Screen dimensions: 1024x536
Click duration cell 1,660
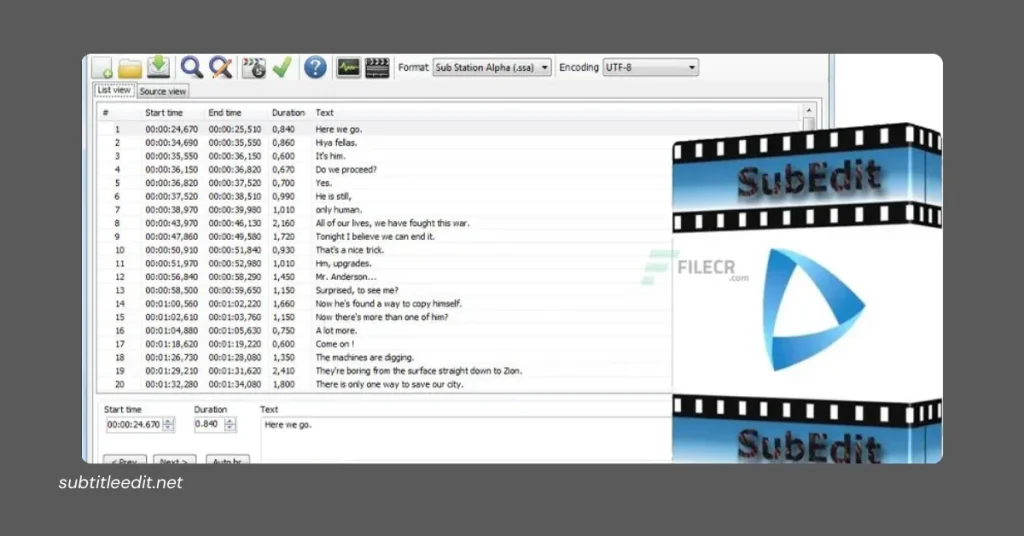283,304
